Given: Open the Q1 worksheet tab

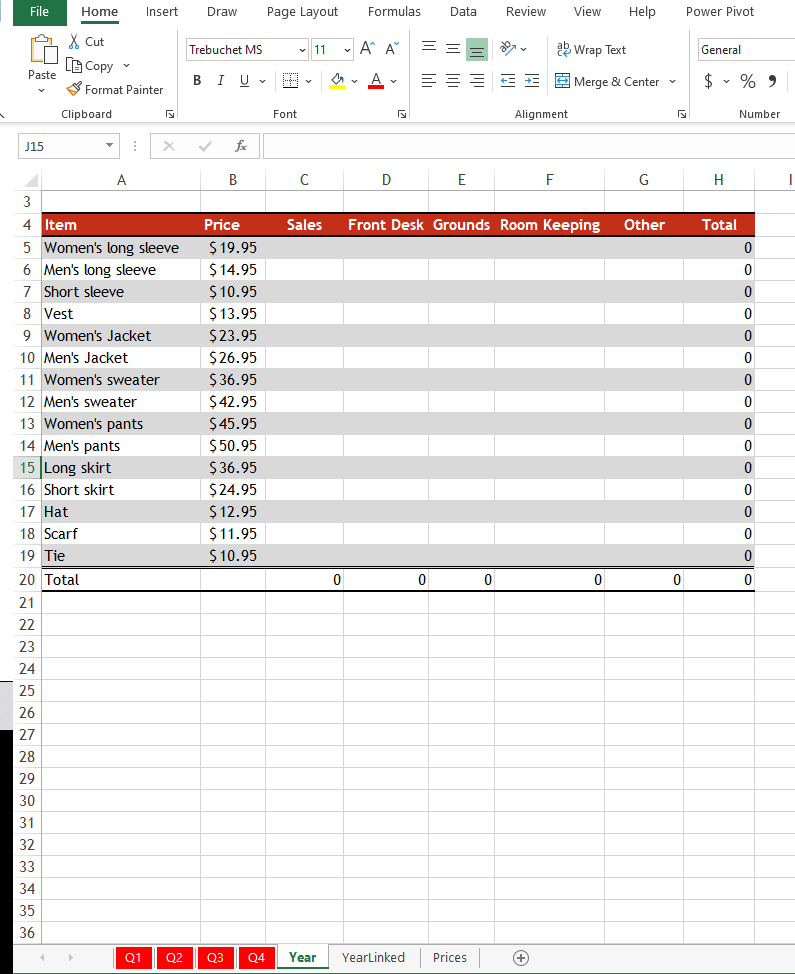Looking at the screenshot, I should (133, 957).
